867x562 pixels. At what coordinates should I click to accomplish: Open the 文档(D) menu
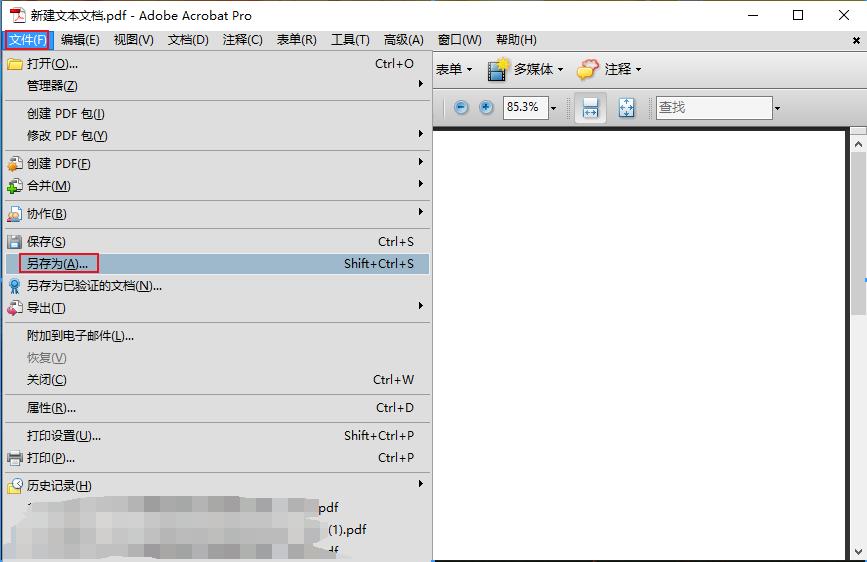point(188,40)
